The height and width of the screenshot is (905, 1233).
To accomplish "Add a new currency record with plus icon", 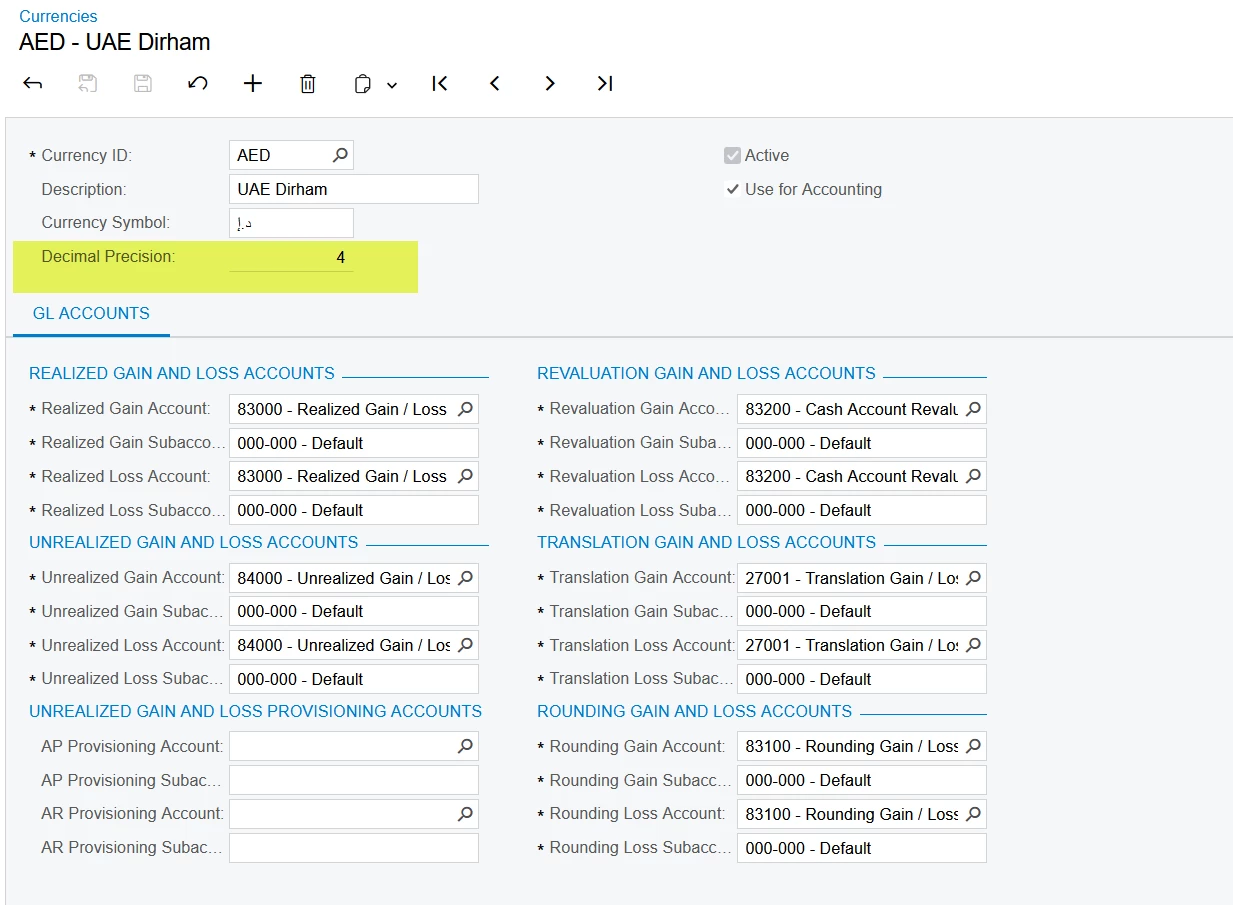I will tap(253, 84).
